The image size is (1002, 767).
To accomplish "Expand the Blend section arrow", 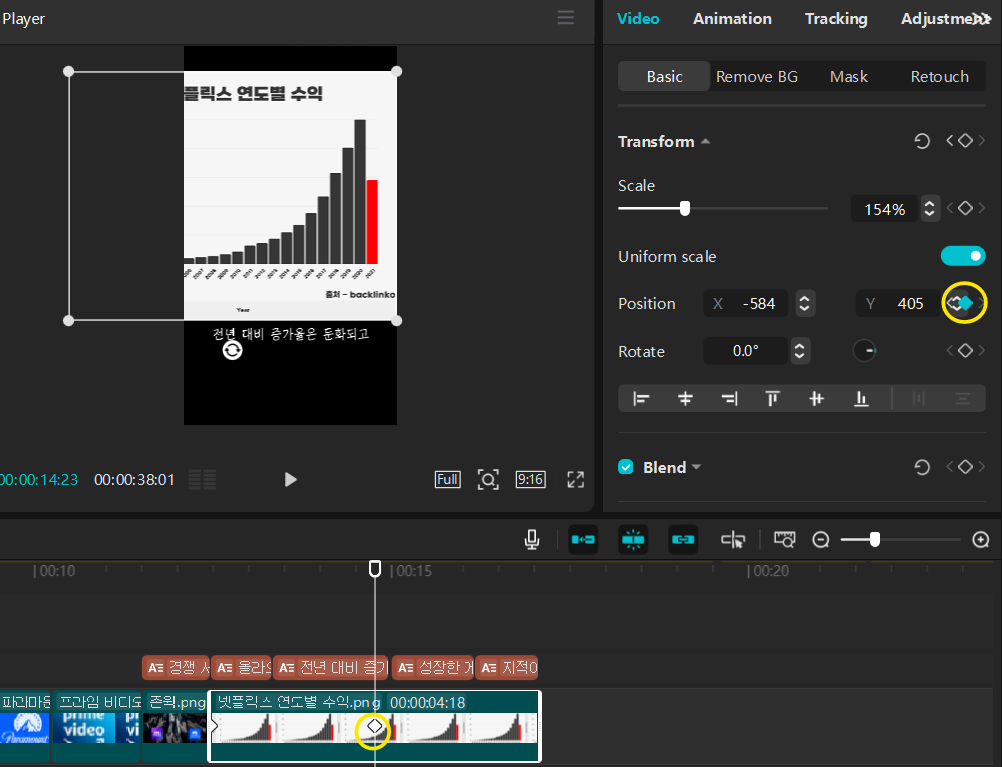I will [x=697, y=467].
